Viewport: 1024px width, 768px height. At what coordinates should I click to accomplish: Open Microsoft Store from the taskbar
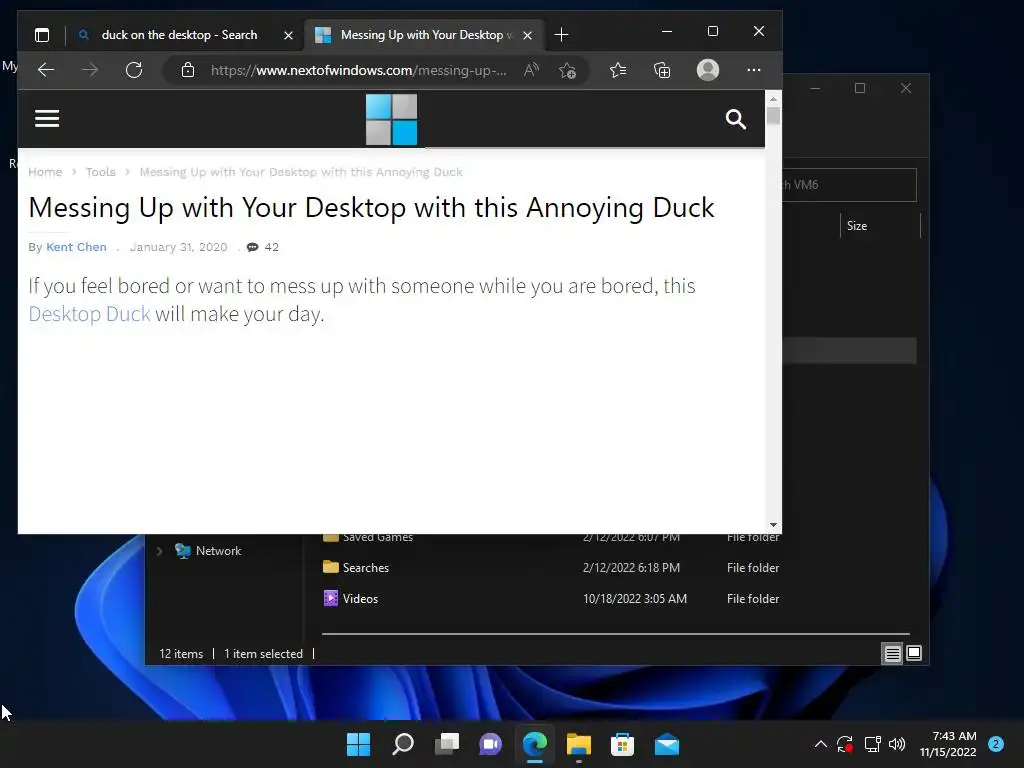click(622, 744)
